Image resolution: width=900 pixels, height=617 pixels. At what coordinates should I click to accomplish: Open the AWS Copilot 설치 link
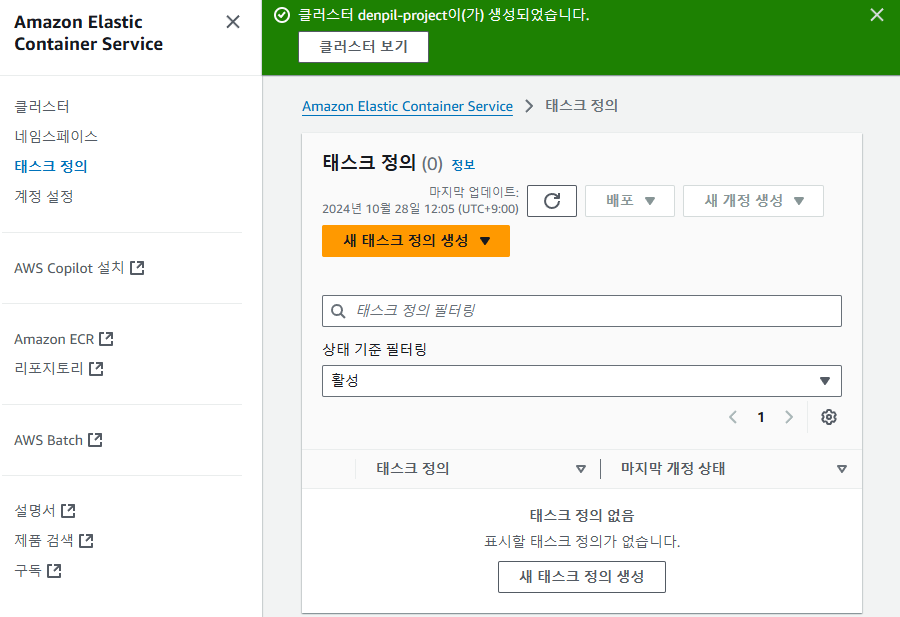(x=79, y=268)
